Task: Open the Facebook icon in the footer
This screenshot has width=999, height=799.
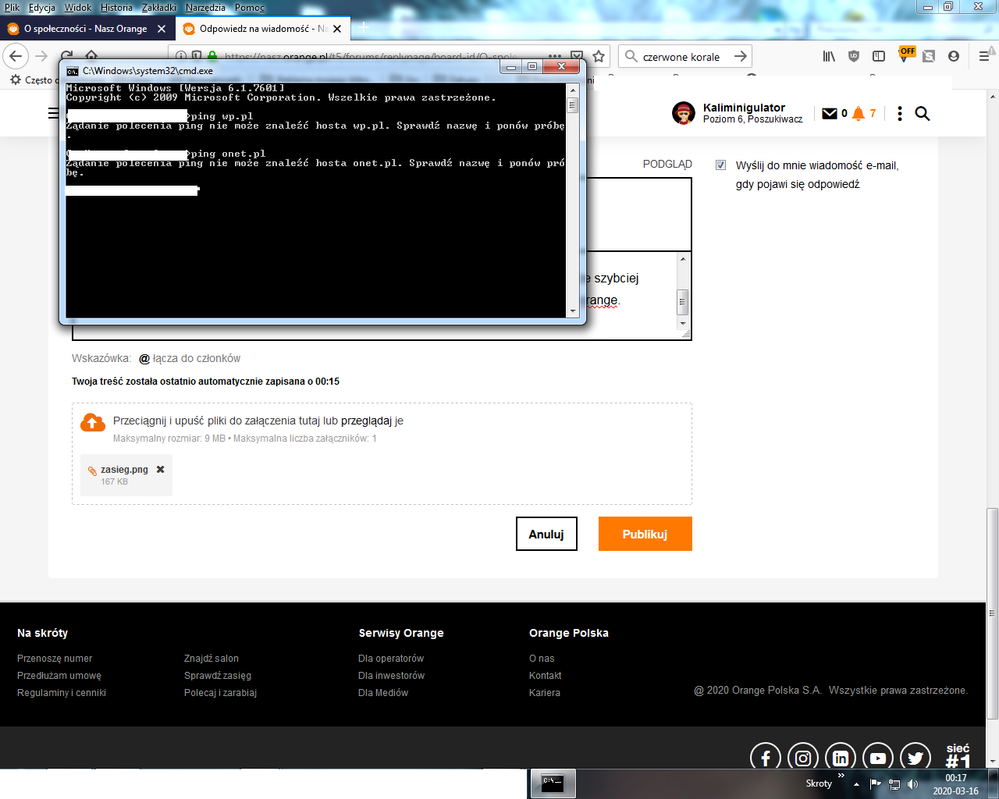Action: 765,758
